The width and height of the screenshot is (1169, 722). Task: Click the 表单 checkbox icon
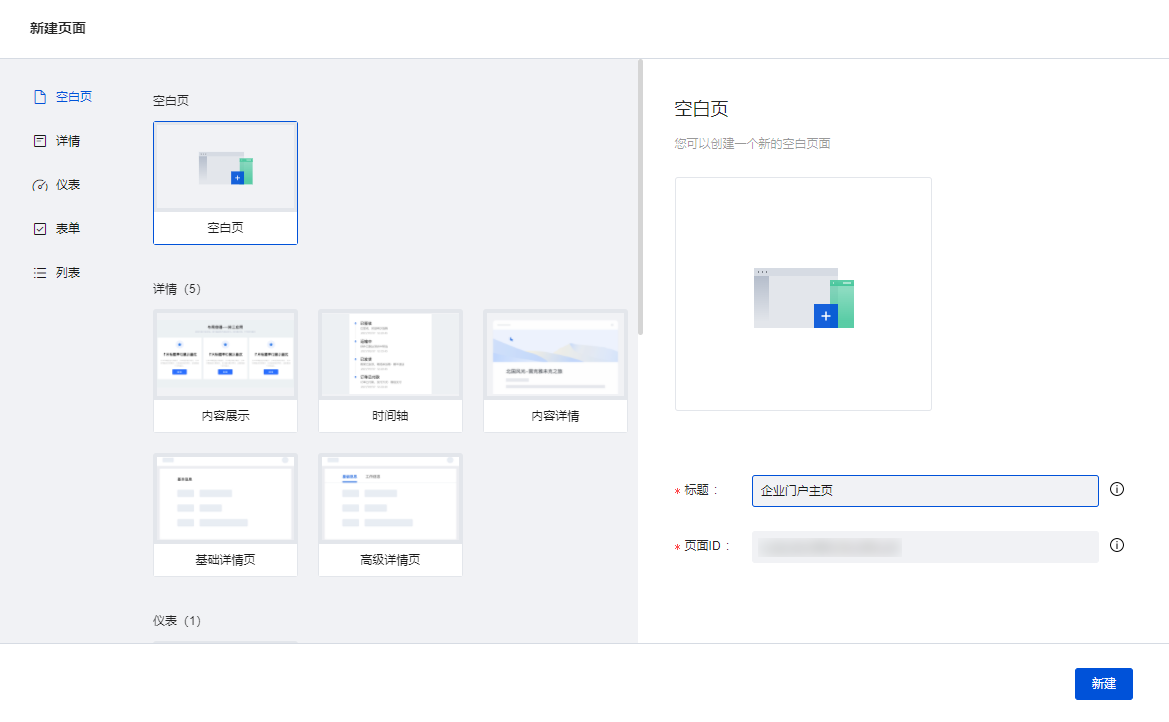tap(40, 229)
